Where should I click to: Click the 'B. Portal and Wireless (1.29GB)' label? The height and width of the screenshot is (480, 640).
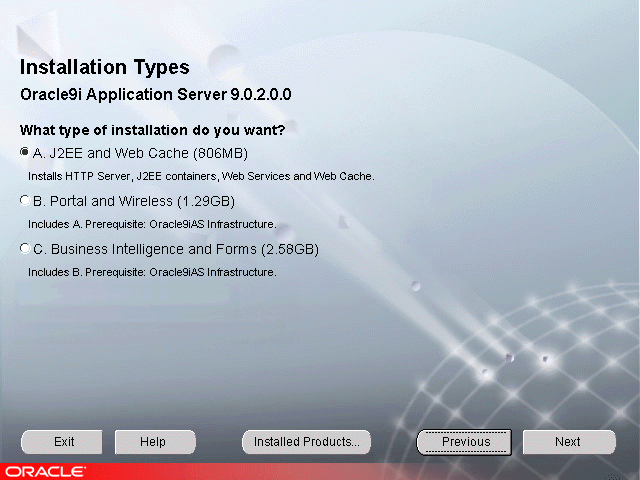pyautogui.click(x=134, y=201)
